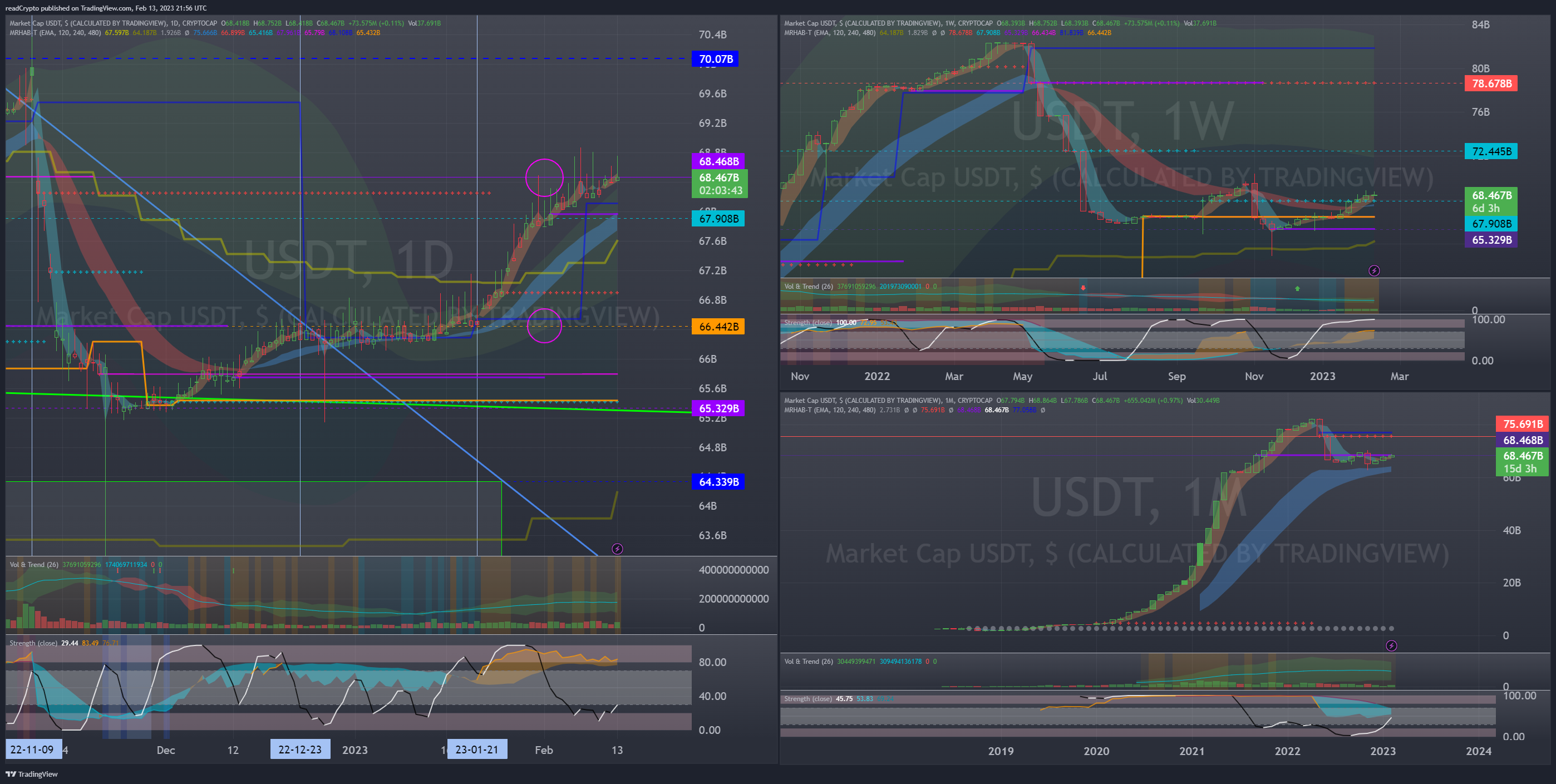
Task: Click the 40B axis label on 1M chart
Action: click(1511, 530)
